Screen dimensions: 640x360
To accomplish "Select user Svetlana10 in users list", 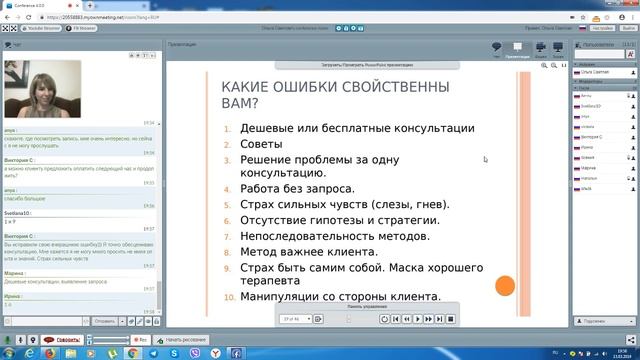I will pyautogui.click(x=604, y=106).
